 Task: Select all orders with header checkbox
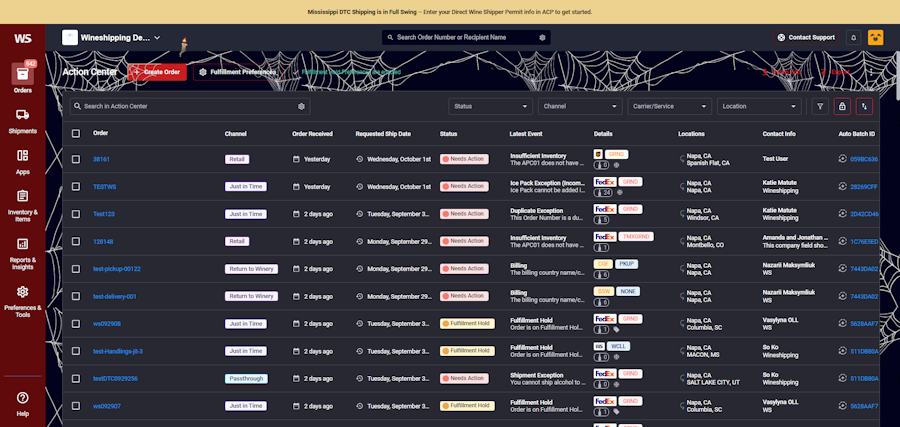click(76, 133)
